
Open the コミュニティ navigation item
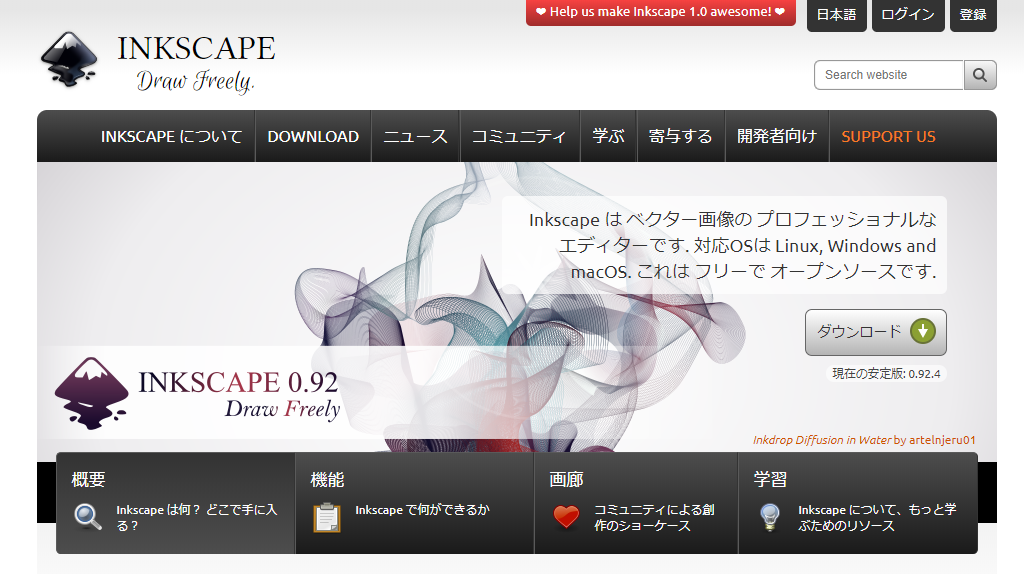519,137
